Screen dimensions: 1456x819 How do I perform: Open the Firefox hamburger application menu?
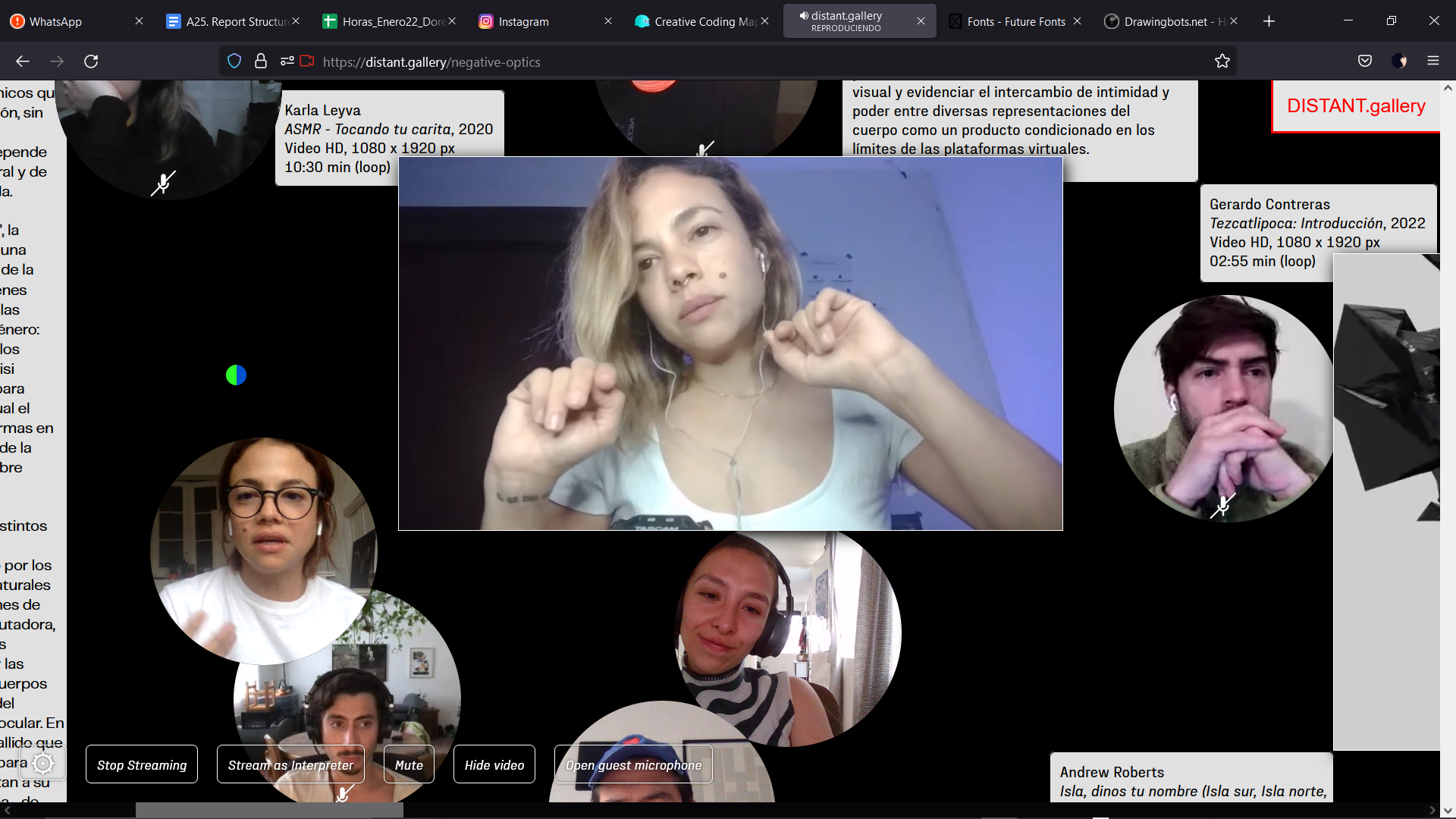point(1433,61)
